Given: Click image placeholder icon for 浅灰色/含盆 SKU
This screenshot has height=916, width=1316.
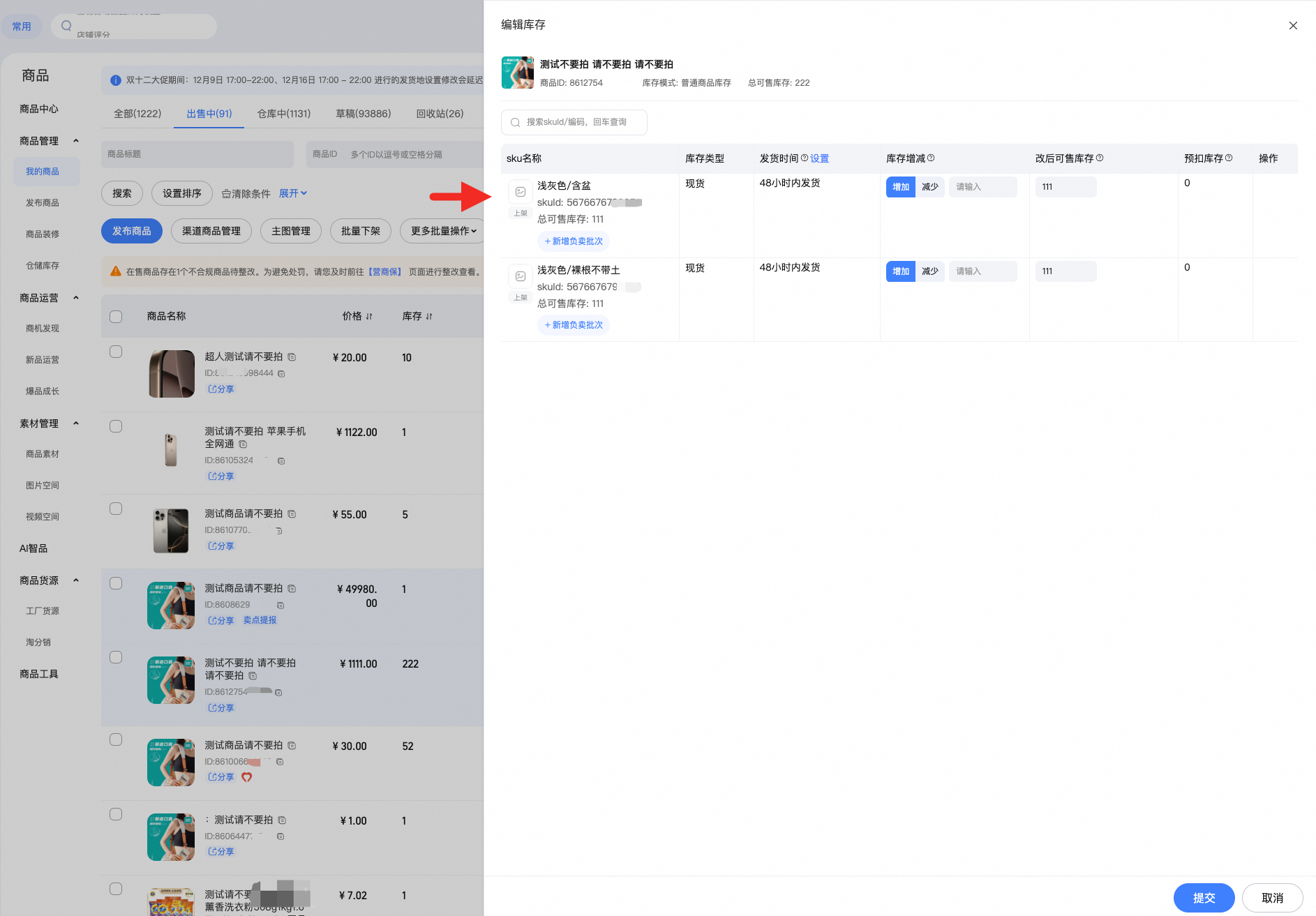Looking at the screenshot, I should click(521, 192).
